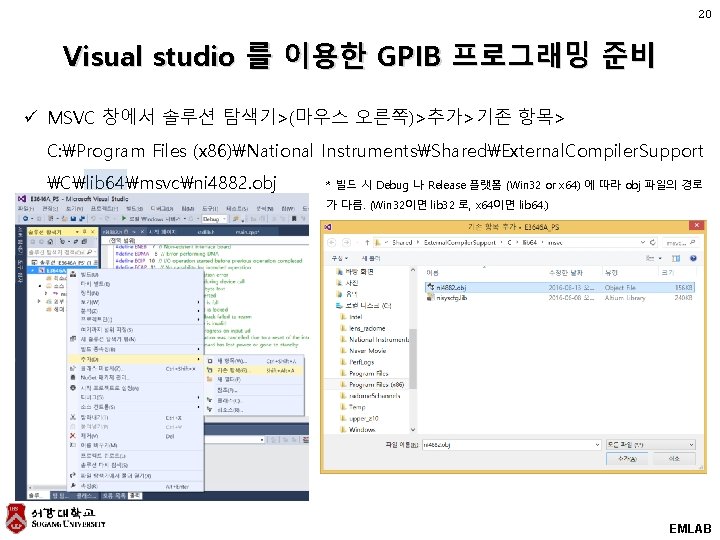Select upper_z10 folder in tree
Viewport: 720px width, 540px height.
coord(359,418)
